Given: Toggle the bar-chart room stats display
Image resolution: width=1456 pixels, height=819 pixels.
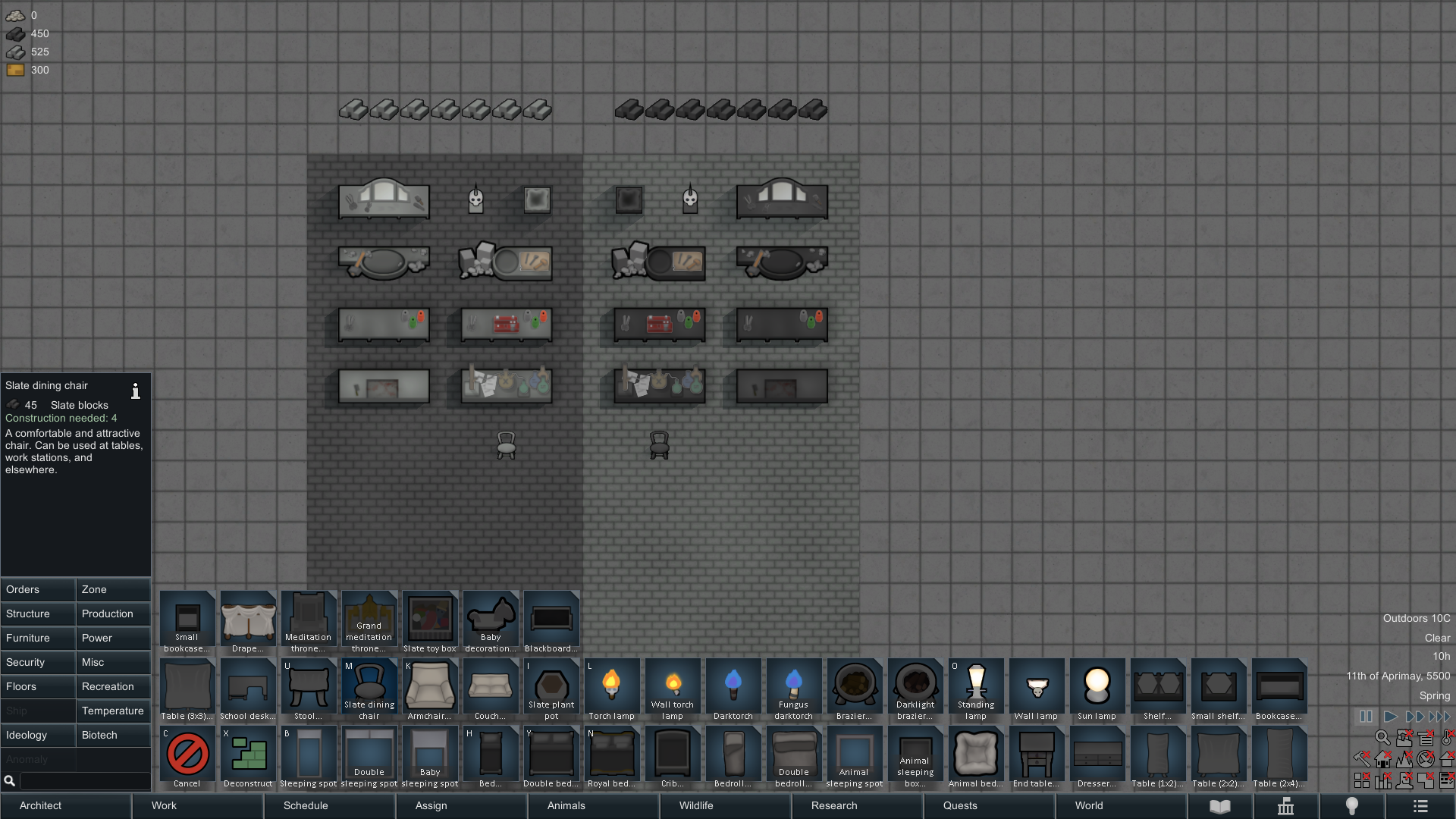Looking at the screenshot, I should click(1383, 780).
